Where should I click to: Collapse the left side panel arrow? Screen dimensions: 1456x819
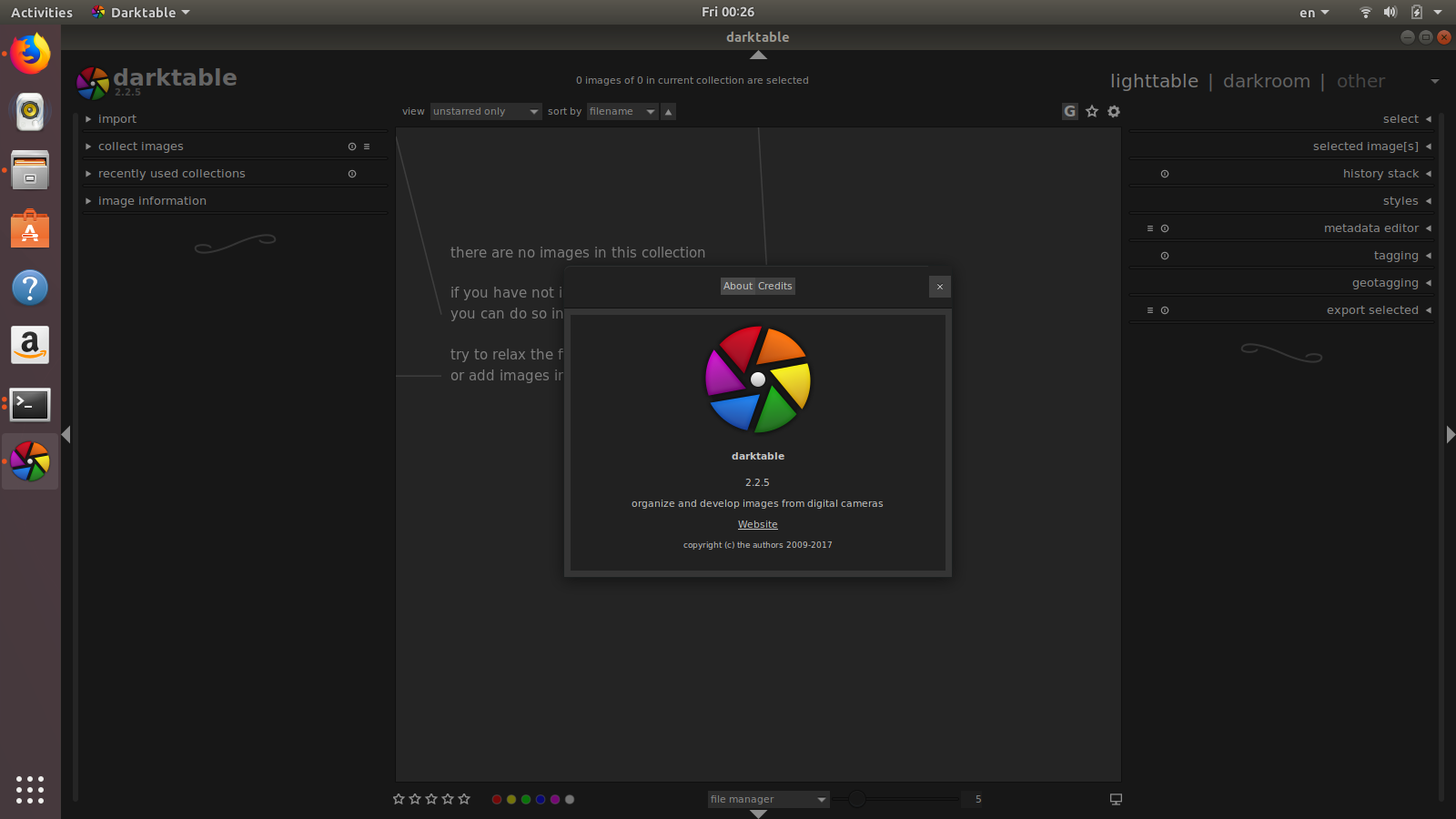click(x=66, y=435)
